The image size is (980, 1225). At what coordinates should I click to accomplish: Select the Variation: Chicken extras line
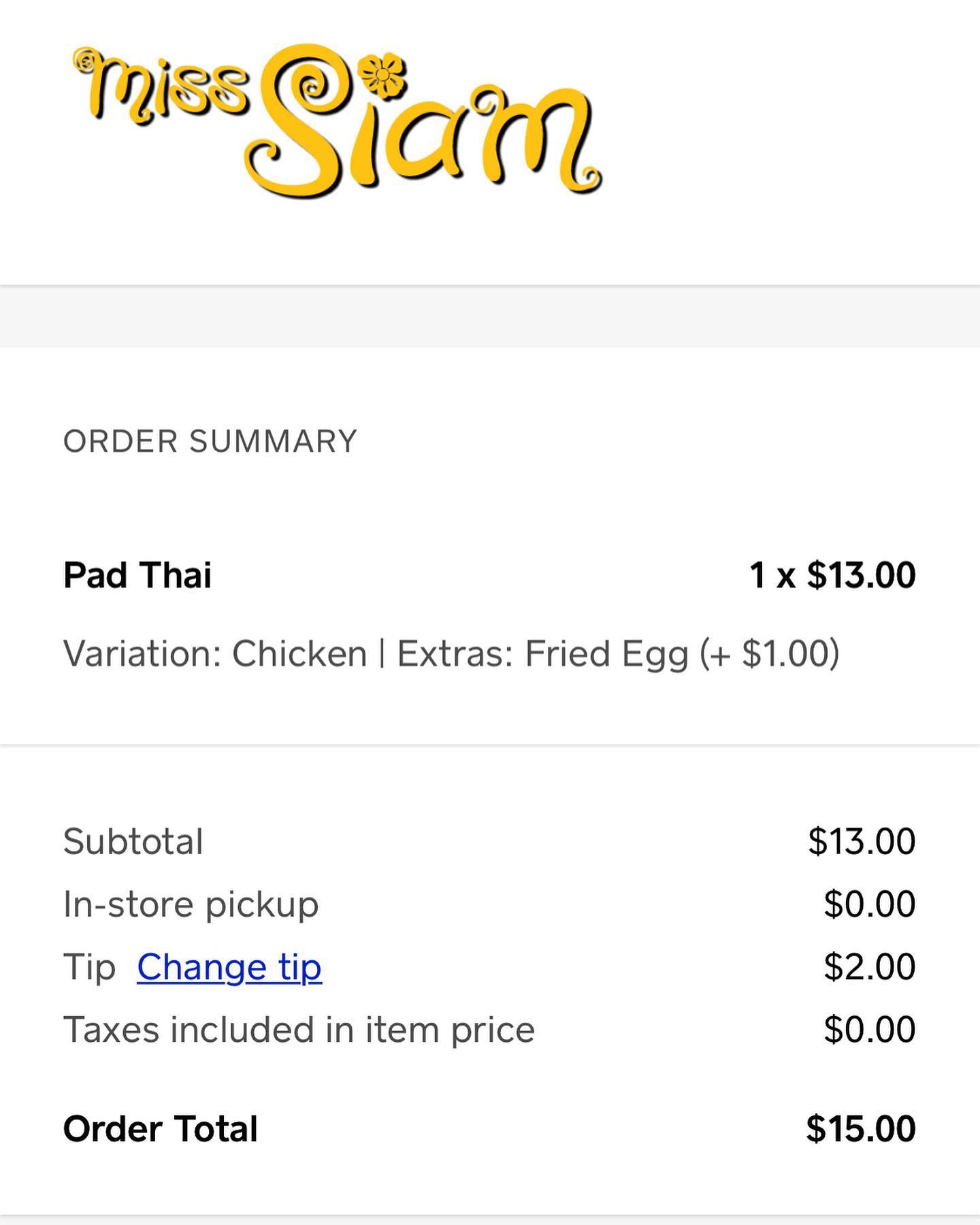tap(451, 653)
